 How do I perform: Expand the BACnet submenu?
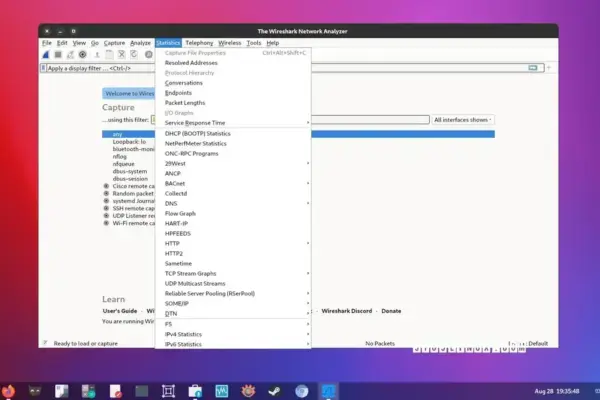[233, 183]
